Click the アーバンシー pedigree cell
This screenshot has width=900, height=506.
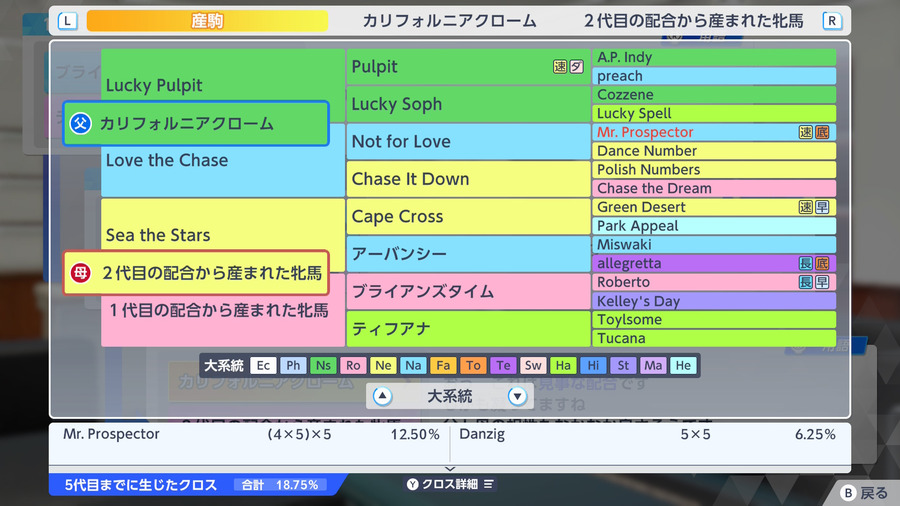tap(468, 254)
